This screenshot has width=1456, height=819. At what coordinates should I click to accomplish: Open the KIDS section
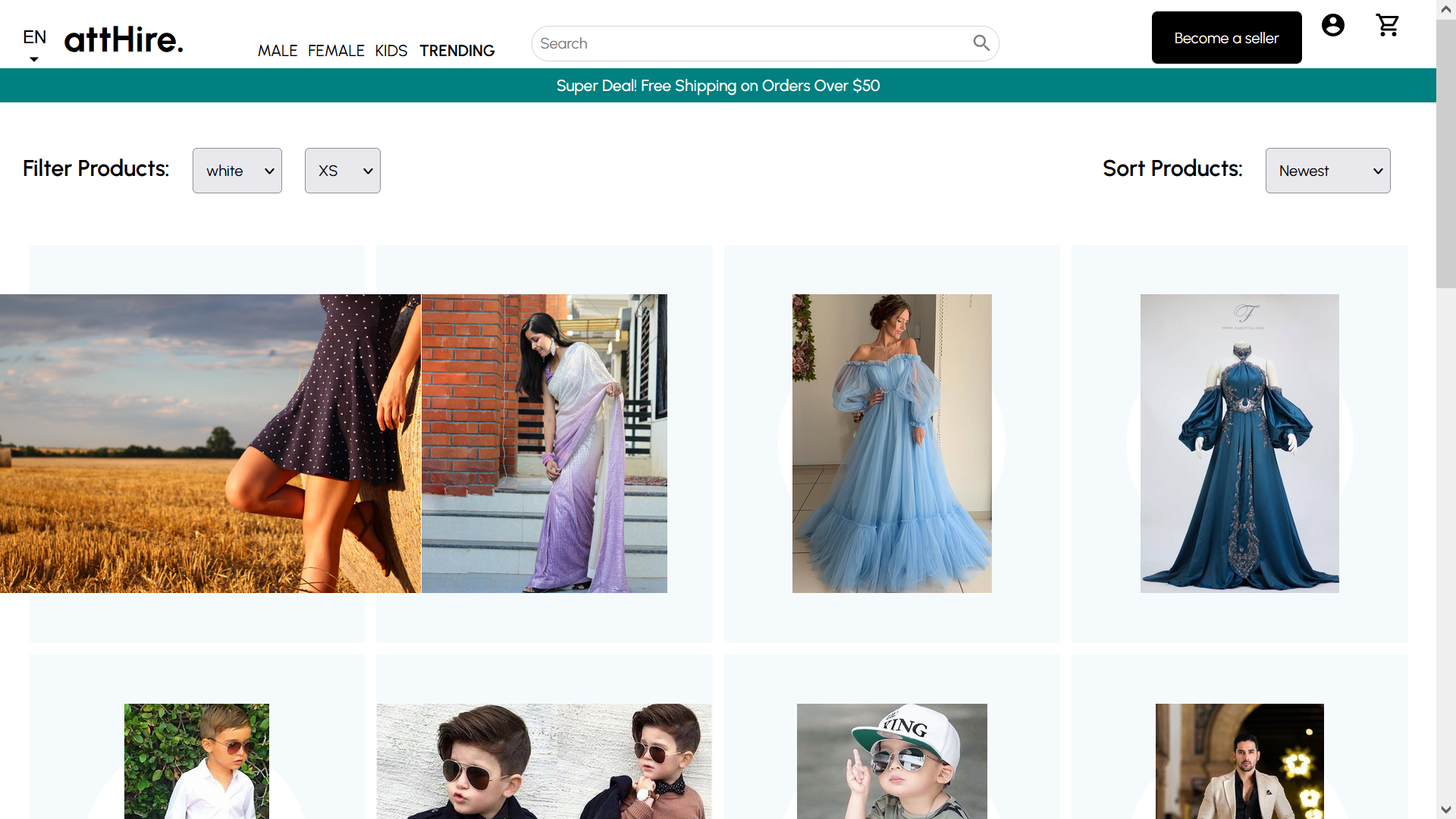391,51
